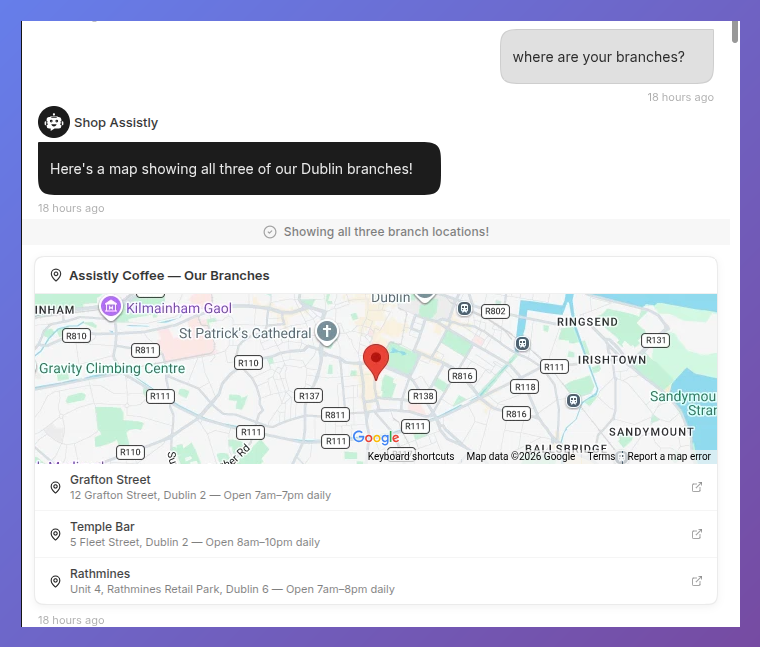Viewport: 760px width, 647px height.
Task: Click the R138 road badge on map
Action: click(x=423, y=396)
